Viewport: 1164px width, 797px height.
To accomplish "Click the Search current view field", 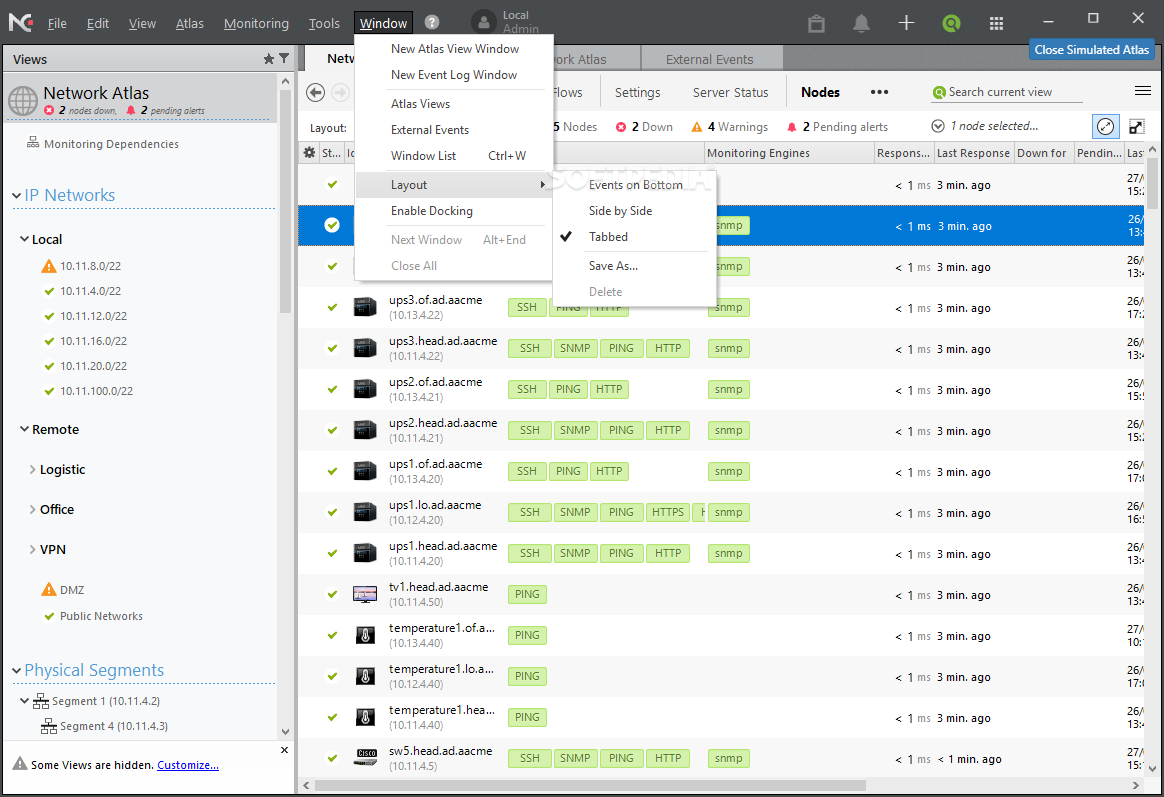I will click(1007, 92).
